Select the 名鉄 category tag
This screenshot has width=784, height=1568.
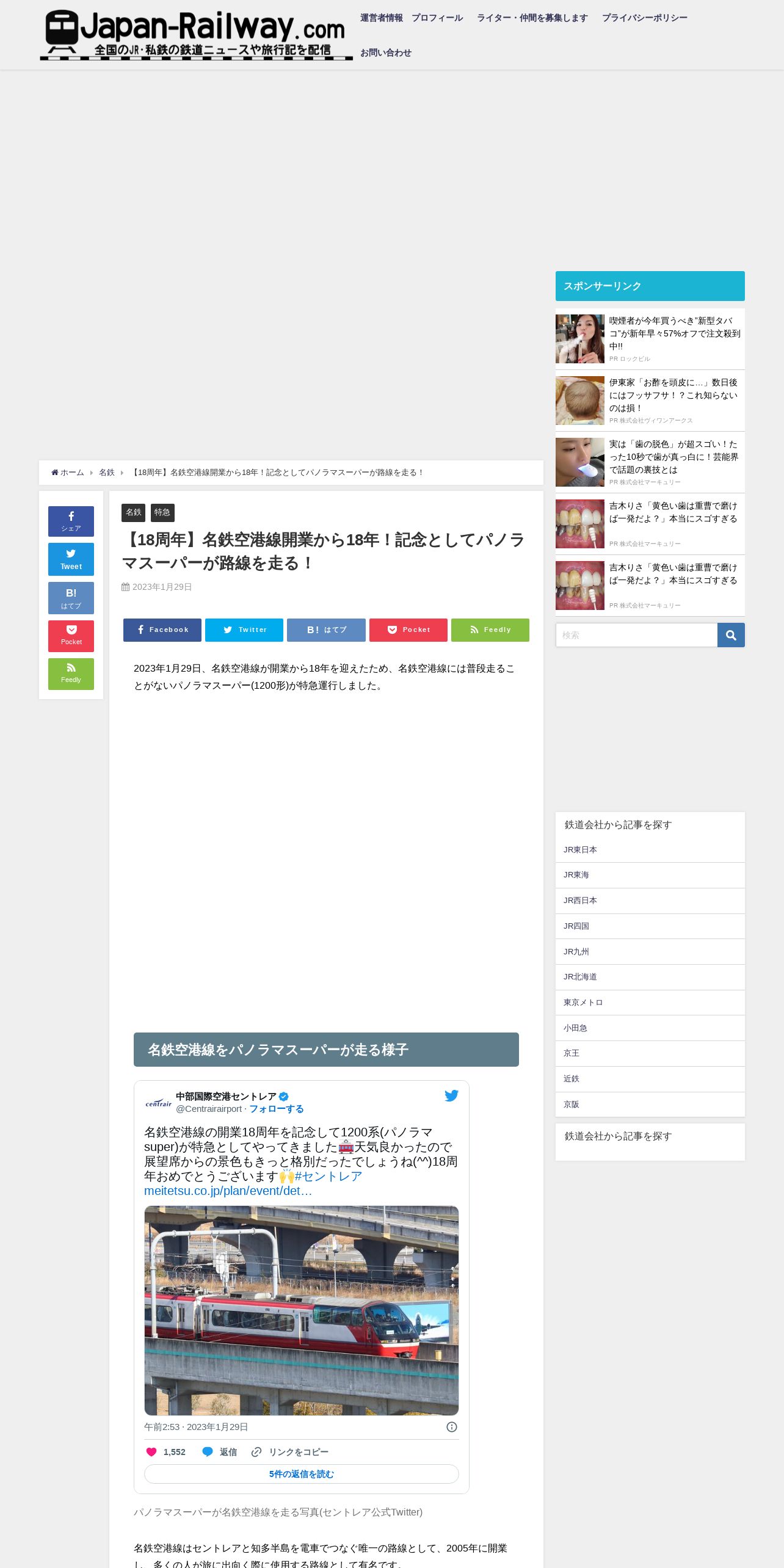click(x=133, y=513)
